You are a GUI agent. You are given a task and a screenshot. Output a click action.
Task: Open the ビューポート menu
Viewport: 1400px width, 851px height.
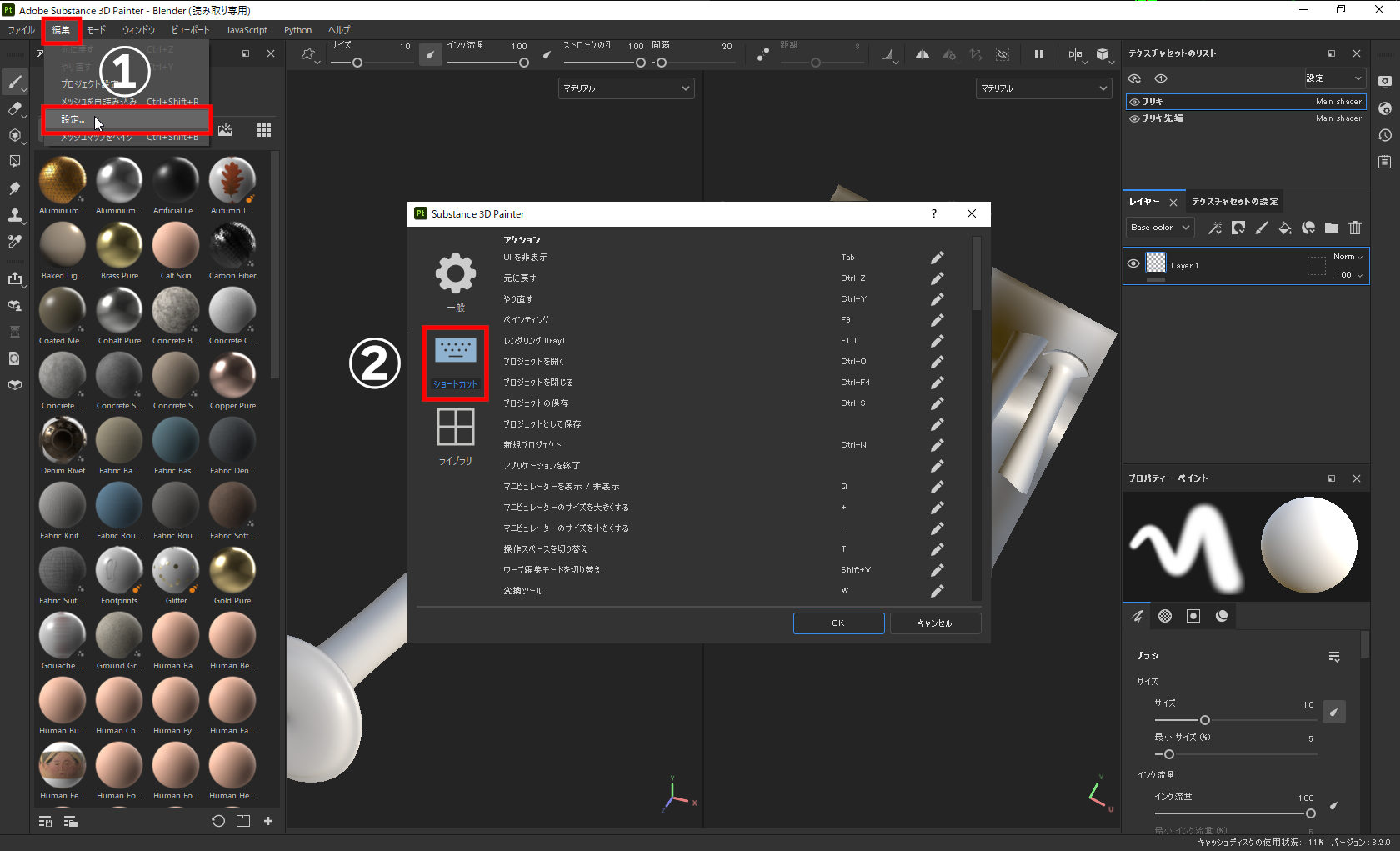191,30
